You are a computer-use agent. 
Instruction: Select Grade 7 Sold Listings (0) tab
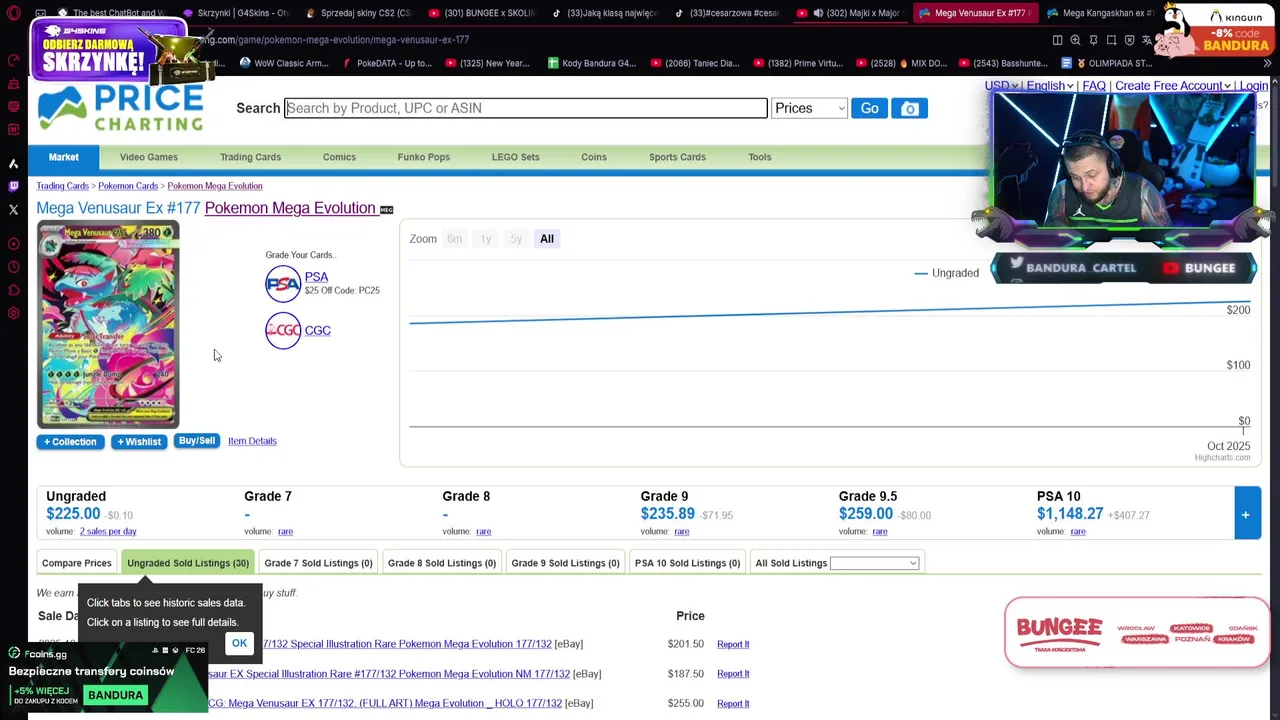(x=318, y=563)
